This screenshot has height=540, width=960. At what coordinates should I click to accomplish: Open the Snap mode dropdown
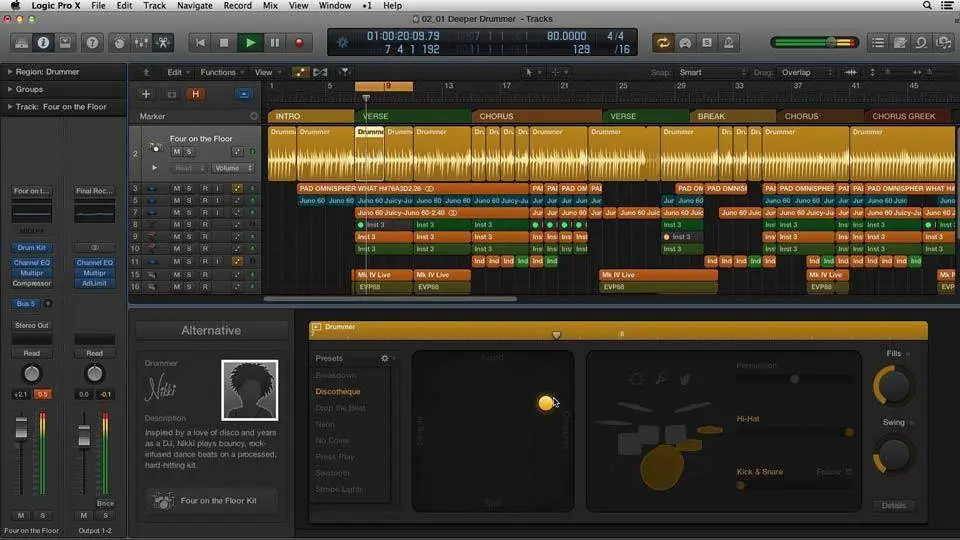(x=705, y=72)
